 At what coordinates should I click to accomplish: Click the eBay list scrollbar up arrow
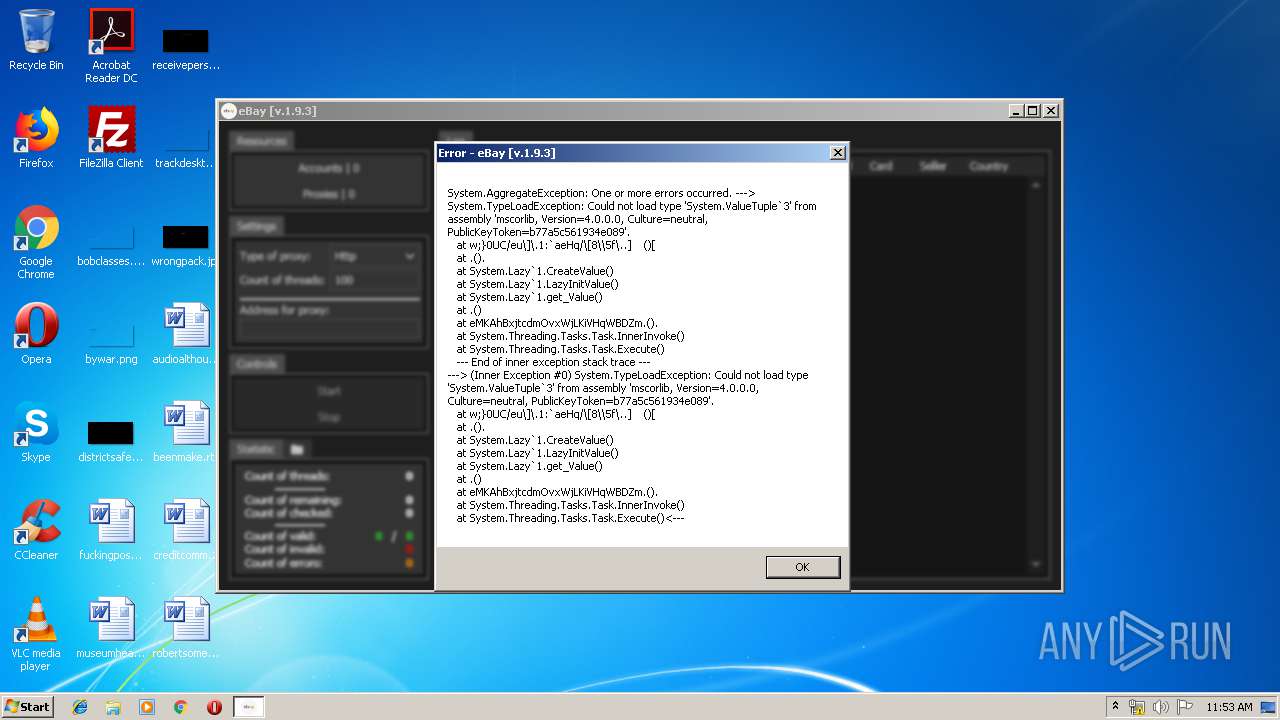click(x=1036, y=185)
